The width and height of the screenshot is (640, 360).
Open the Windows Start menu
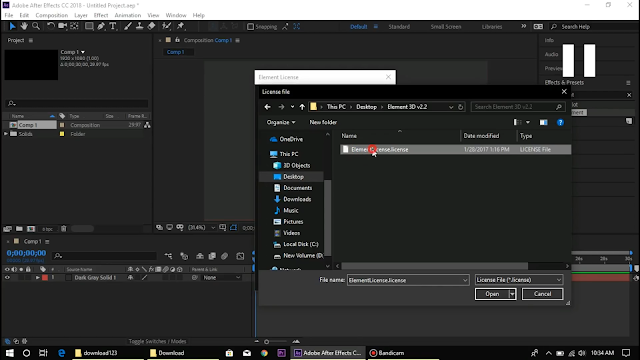9,353
